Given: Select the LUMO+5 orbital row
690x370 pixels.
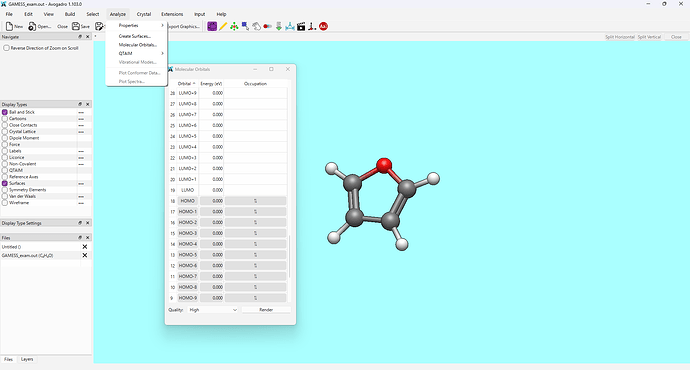Looking at the screenshot, I should [x=228, y=136].
